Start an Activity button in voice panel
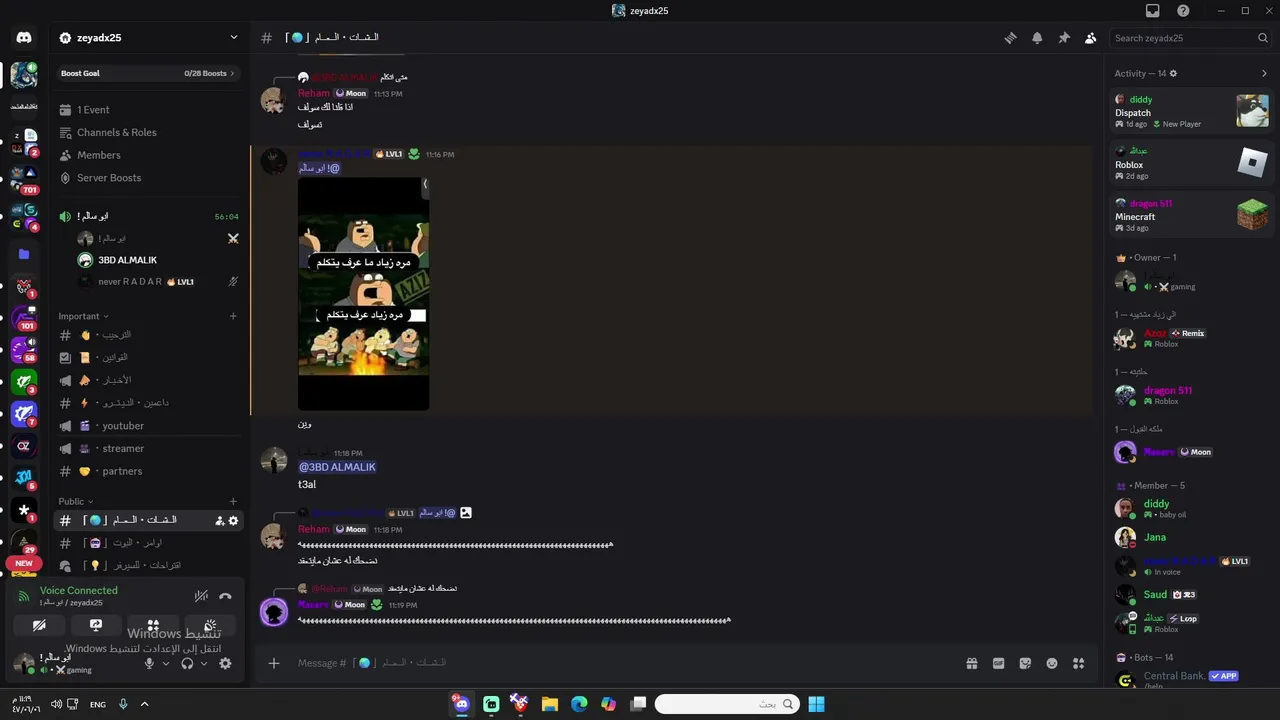 153,625
